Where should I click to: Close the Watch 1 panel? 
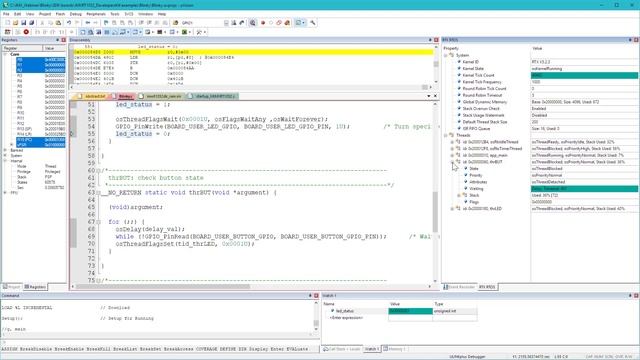(x=636, y=296)
